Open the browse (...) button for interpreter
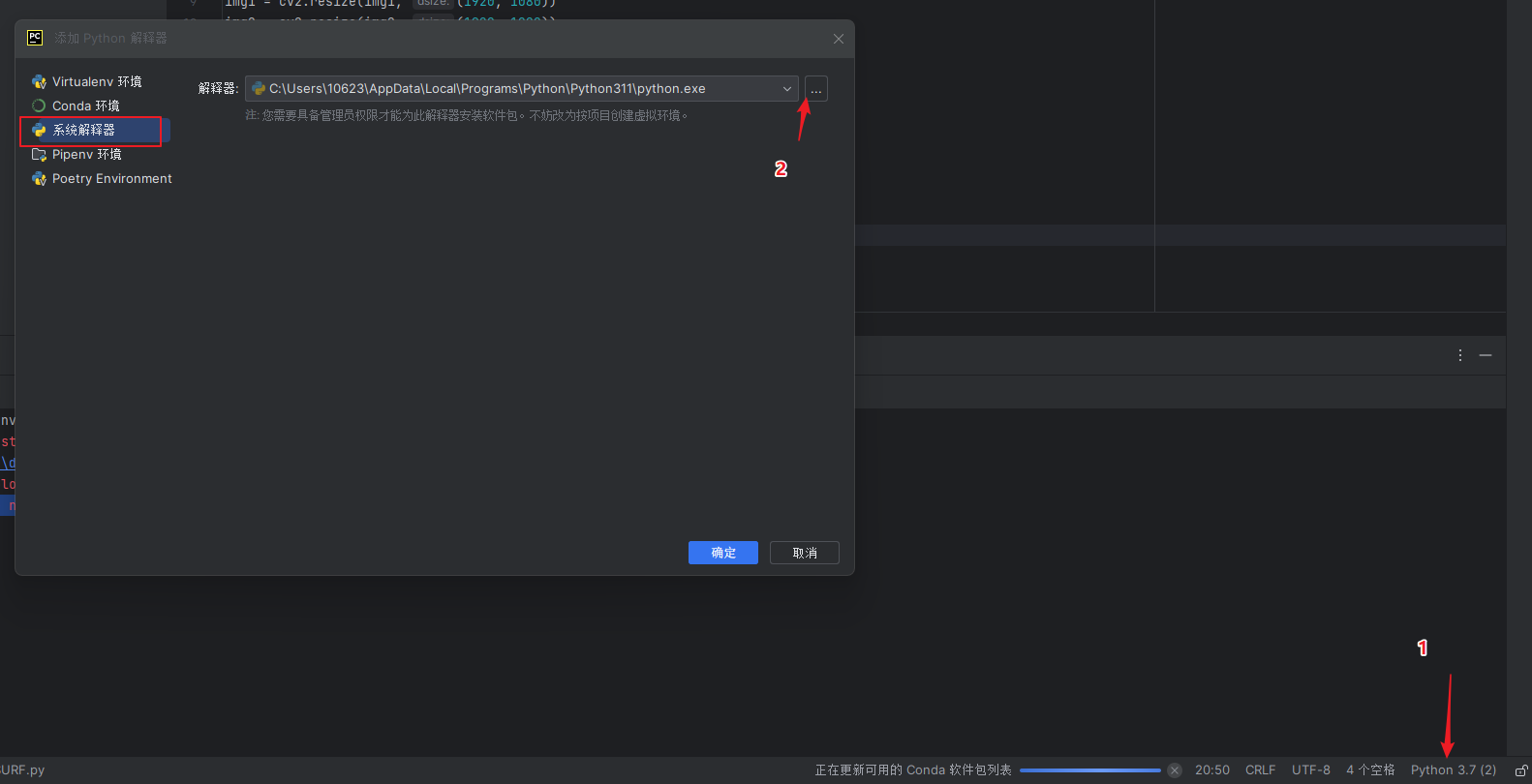 tap(816, 89)
